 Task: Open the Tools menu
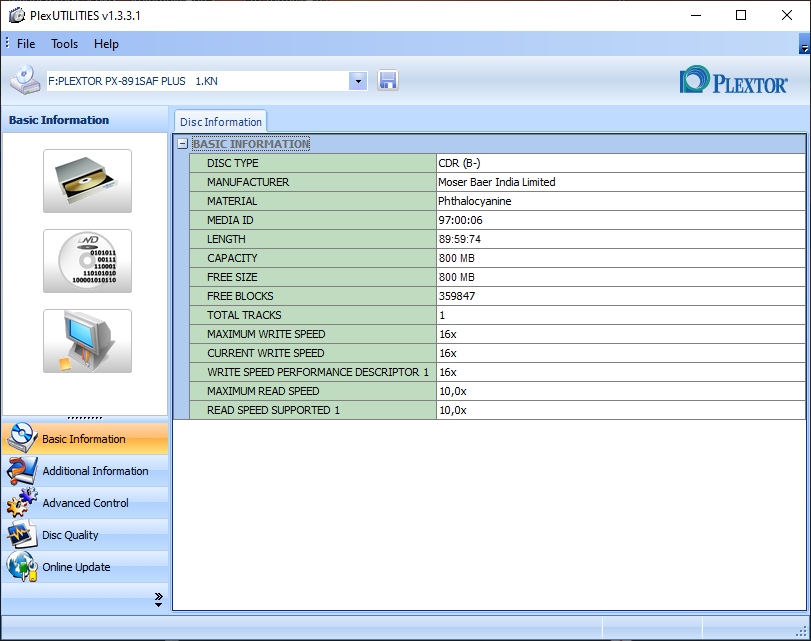64,44
